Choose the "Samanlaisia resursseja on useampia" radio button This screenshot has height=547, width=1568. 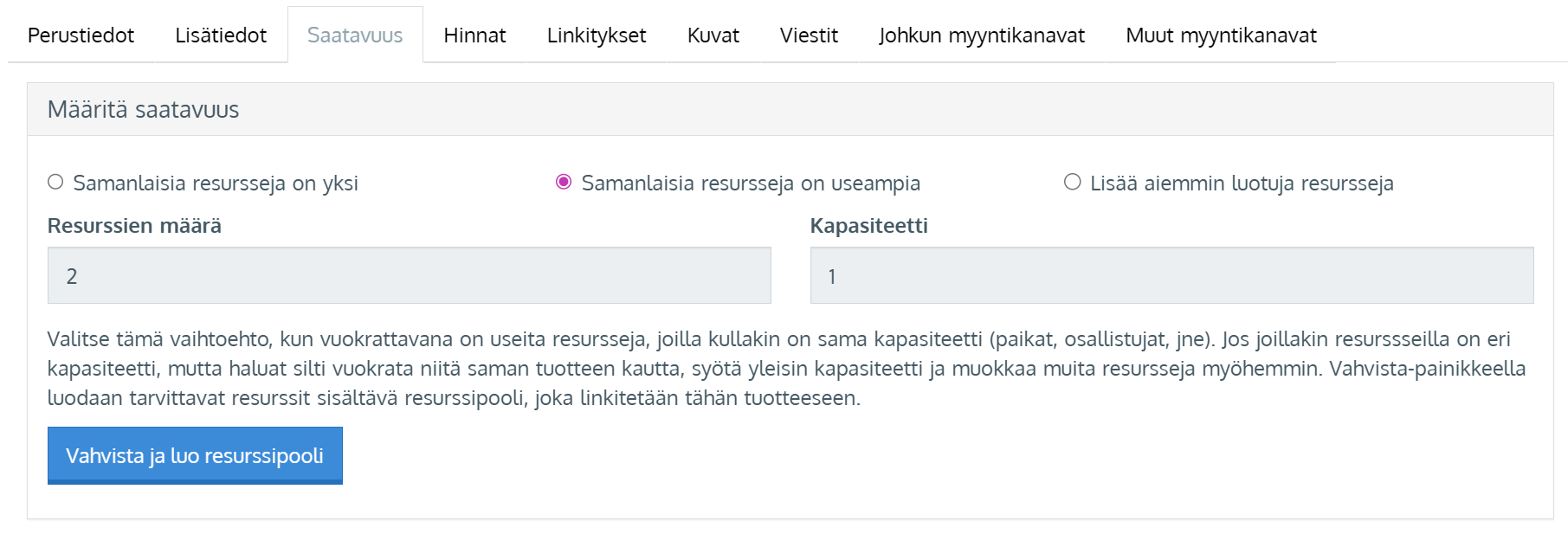coord(564,182)
